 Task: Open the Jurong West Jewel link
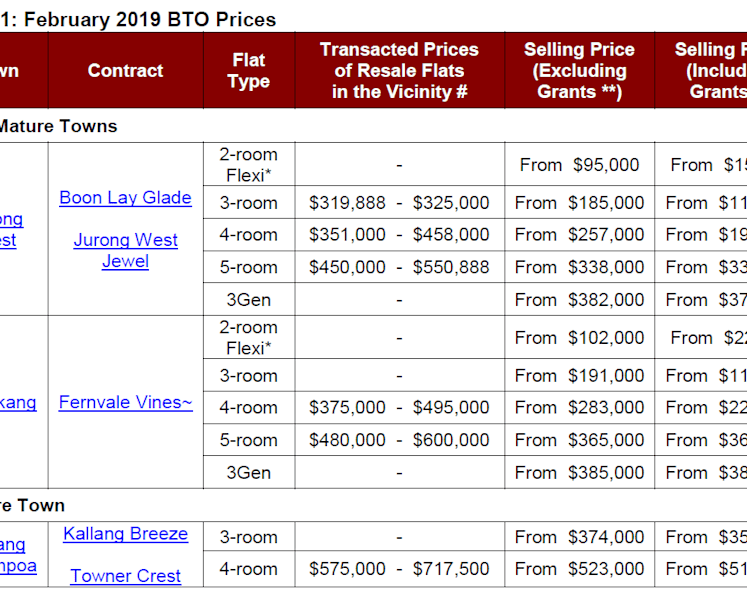tap(125, 251)
